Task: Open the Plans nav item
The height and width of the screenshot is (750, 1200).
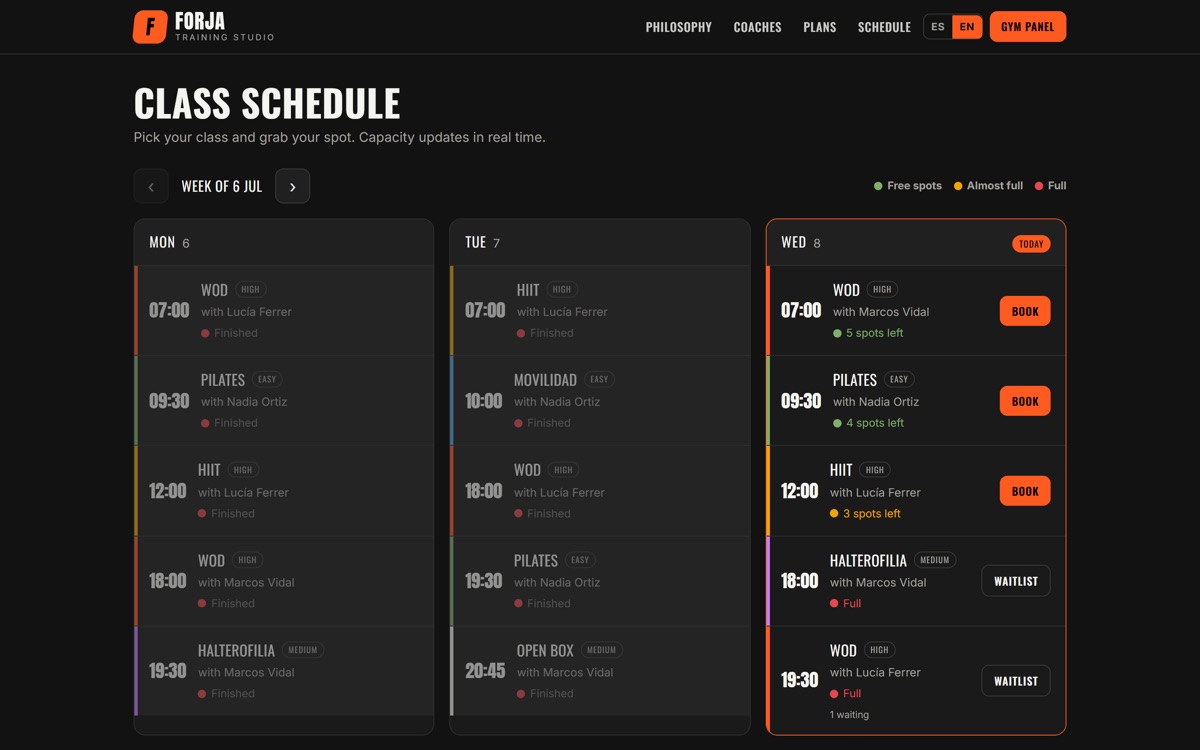Action: [x=820, y=27]
